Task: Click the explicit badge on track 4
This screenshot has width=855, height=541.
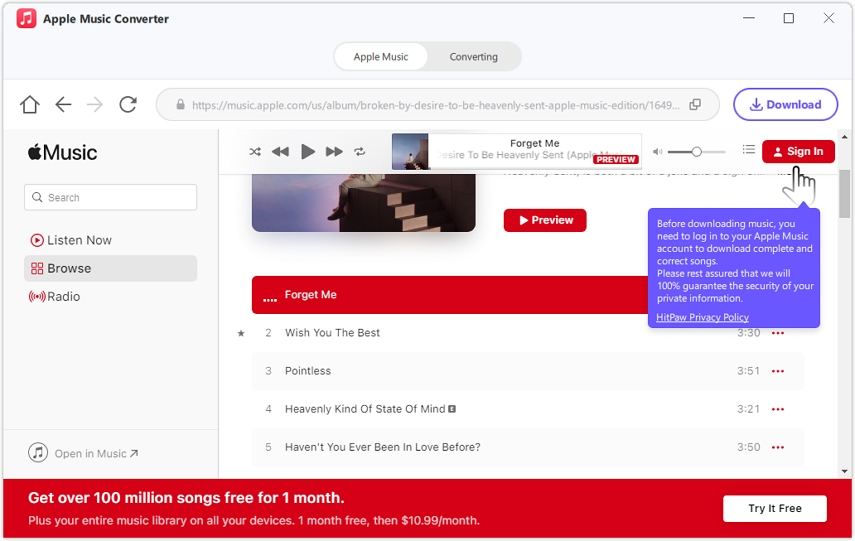Action: (x=452, y=408)
